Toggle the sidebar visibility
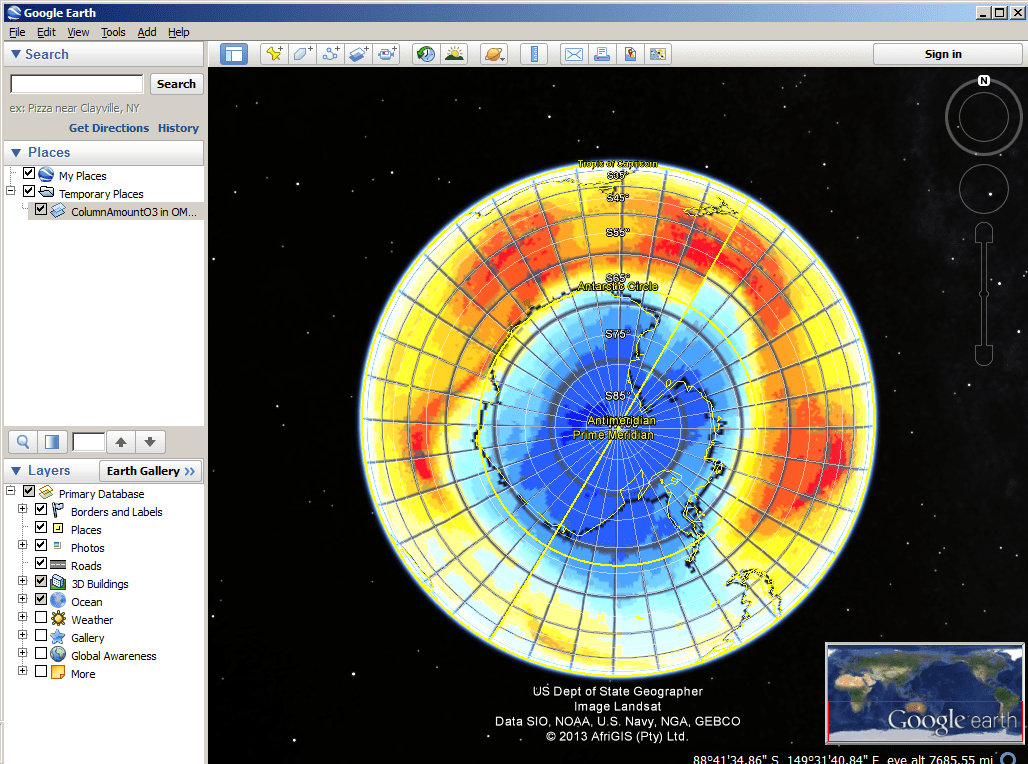Image resolution: width=1028 pixels, height=764 pixels. pyautogui.click(x=234, y=53)
